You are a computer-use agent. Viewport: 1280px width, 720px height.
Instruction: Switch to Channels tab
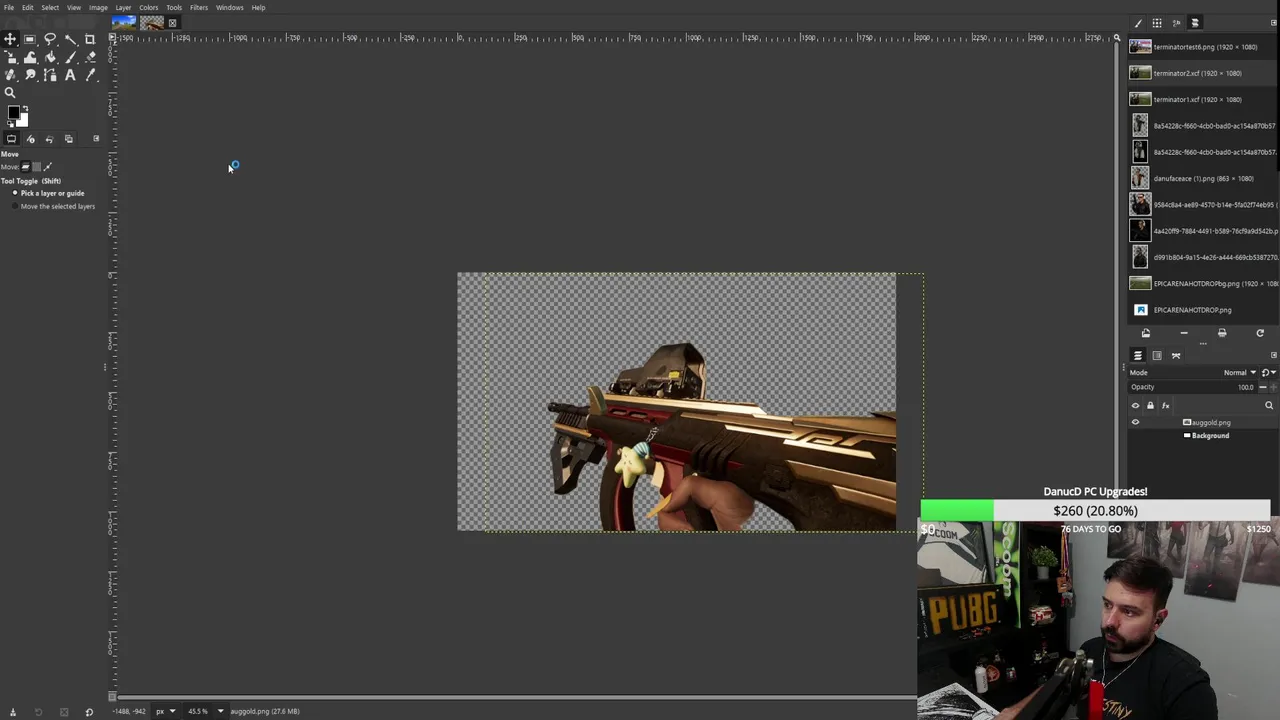click(x=1157, y=355)
